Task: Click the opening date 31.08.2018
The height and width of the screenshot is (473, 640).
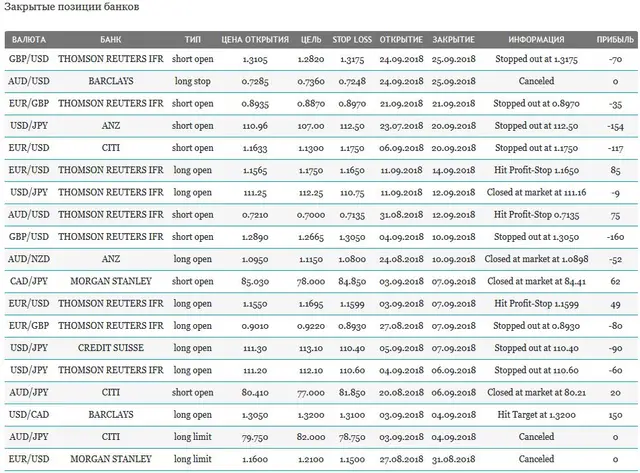Action: [401, 215]
